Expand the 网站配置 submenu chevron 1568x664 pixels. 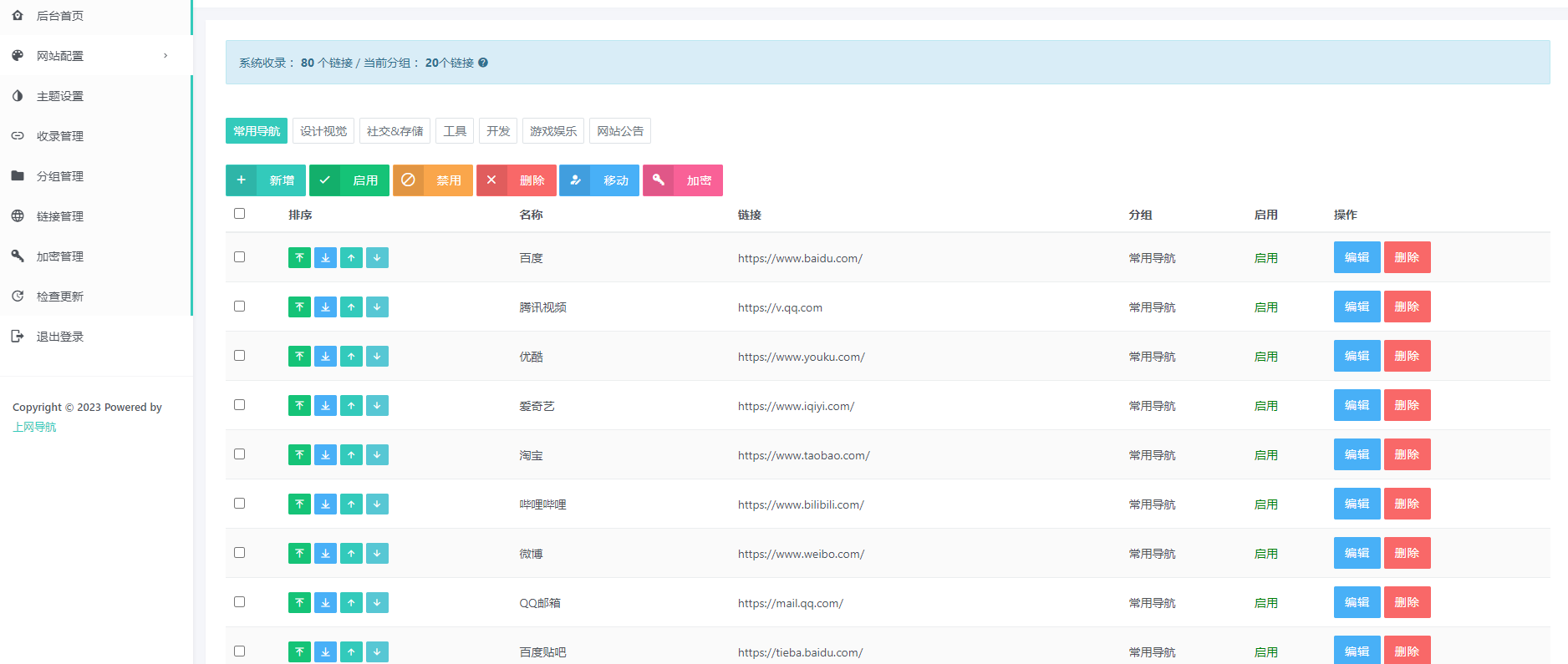(165, 56)
